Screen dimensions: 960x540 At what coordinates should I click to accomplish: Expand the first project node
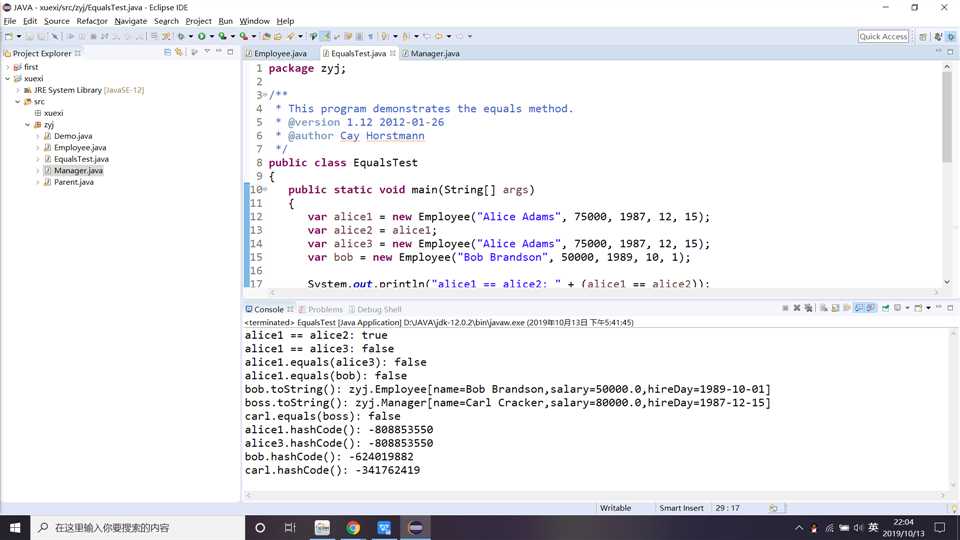[x=7, y=67]
